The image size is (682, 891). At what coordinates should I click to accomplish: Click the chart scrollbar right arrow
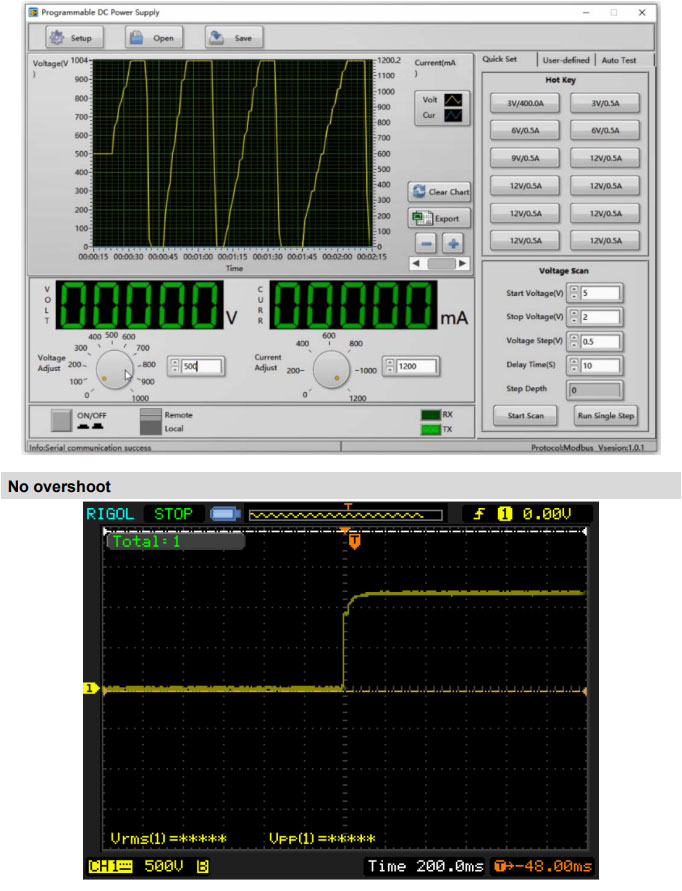tap(463, 264)
